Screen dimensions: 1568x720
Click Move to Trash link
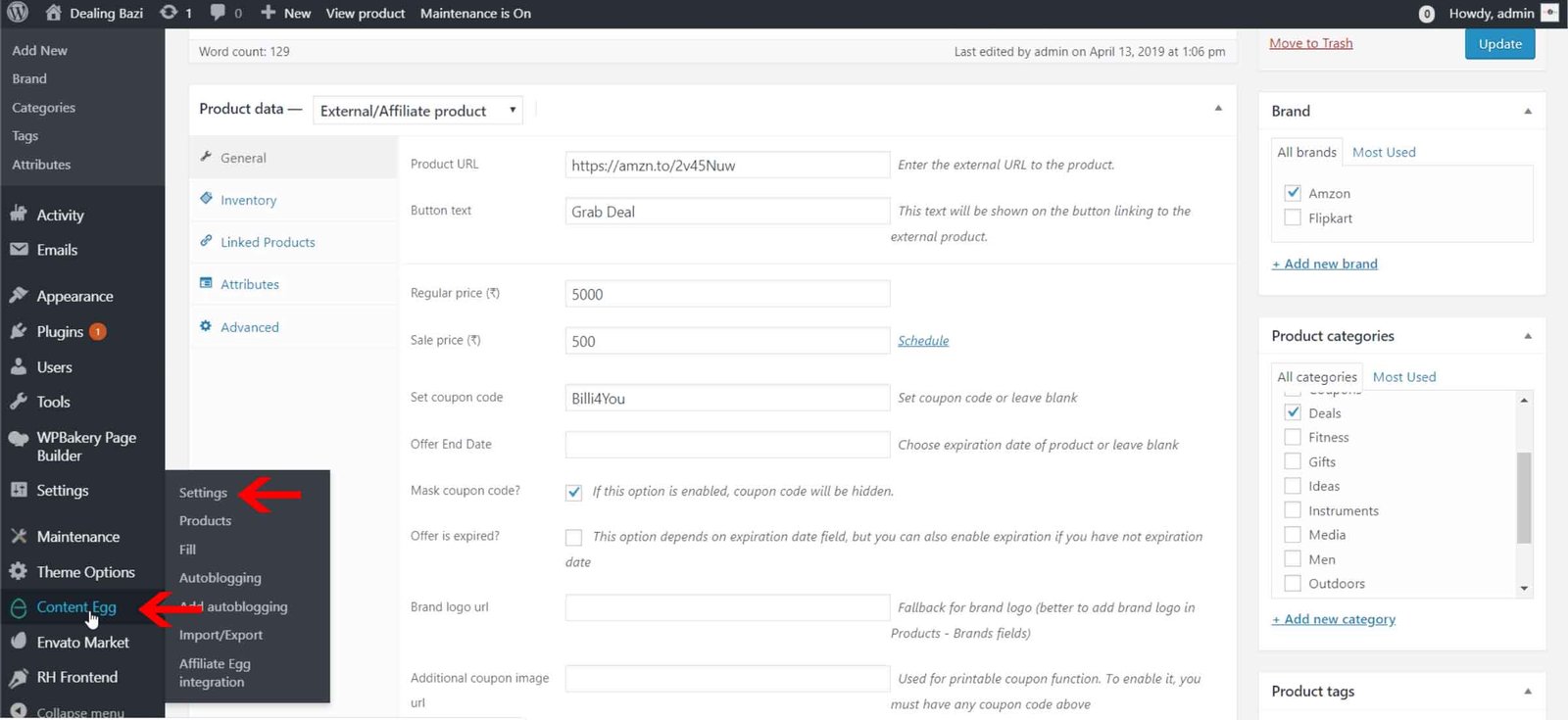[1310, 43]
